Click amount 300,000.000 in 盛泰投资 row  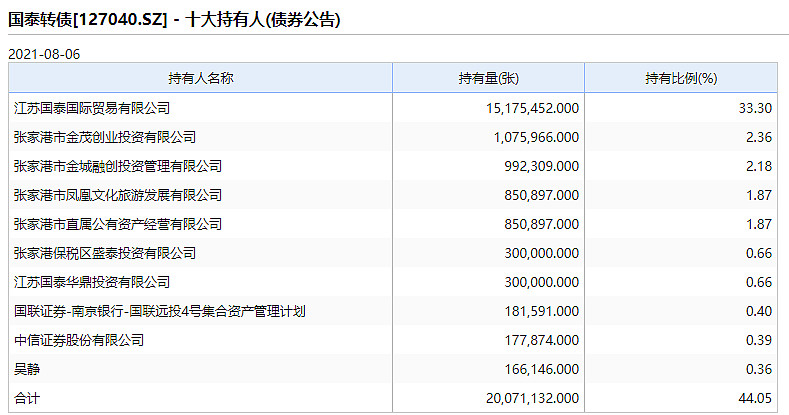tap(541, 253)
